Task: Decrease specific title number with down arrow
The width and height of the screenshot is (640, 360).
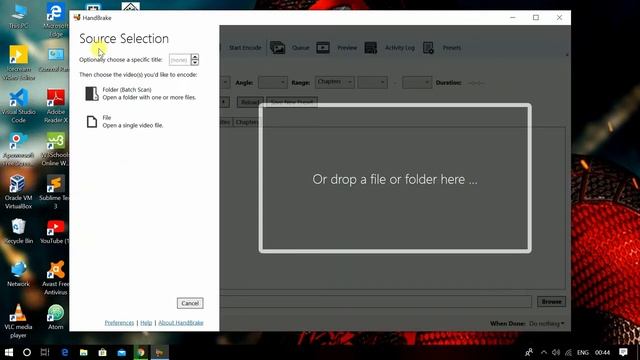Action: pyautogui.click(x=195, y=62)
